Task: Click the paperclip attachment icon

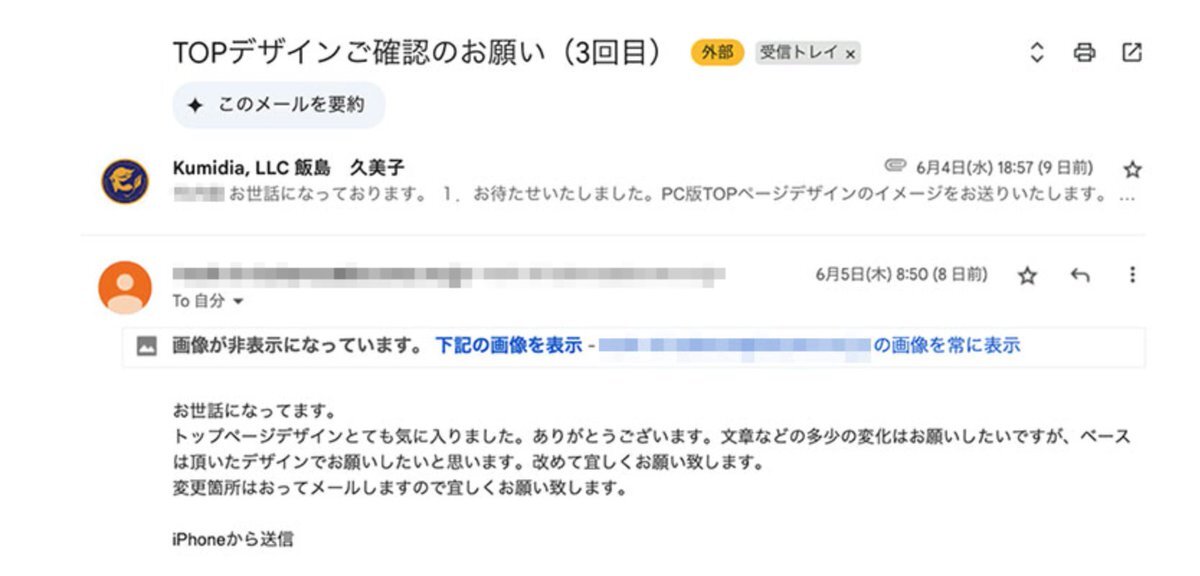Action: tap(895, 165)
